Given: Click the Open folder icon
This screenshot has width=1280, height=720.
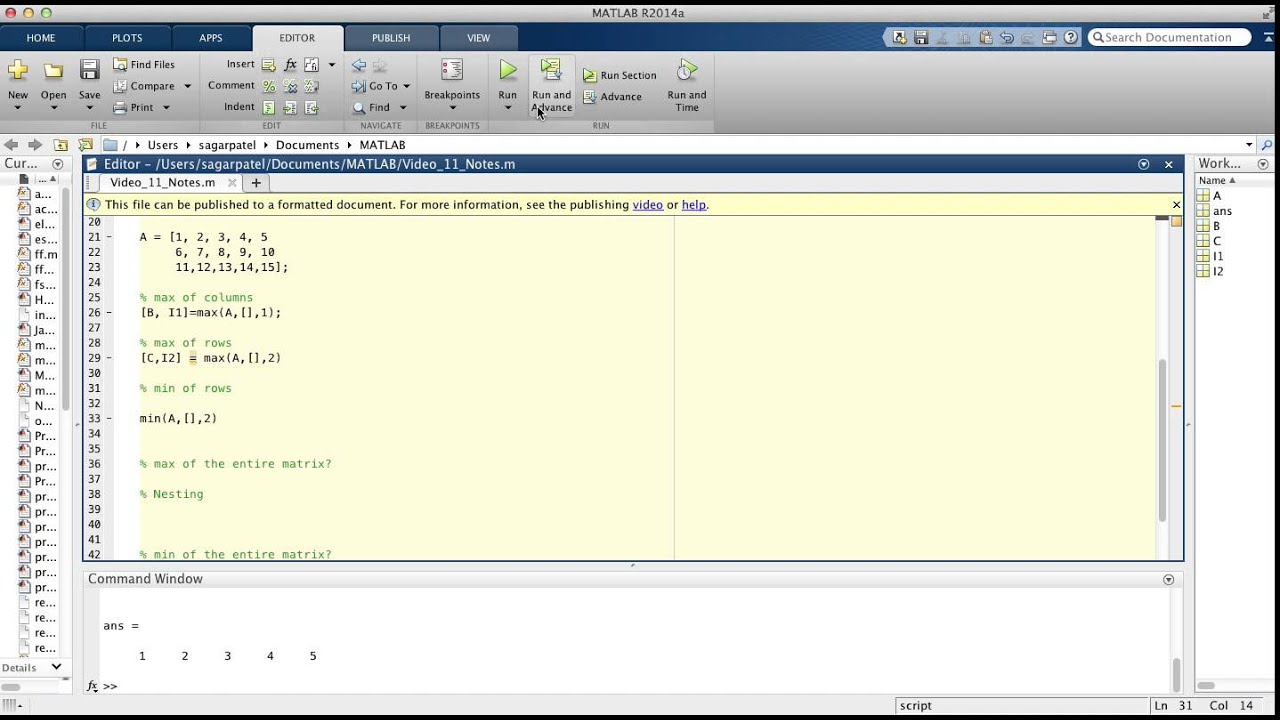Looking at the screenshot, I should pyautogui.click(x=53, y=70).
